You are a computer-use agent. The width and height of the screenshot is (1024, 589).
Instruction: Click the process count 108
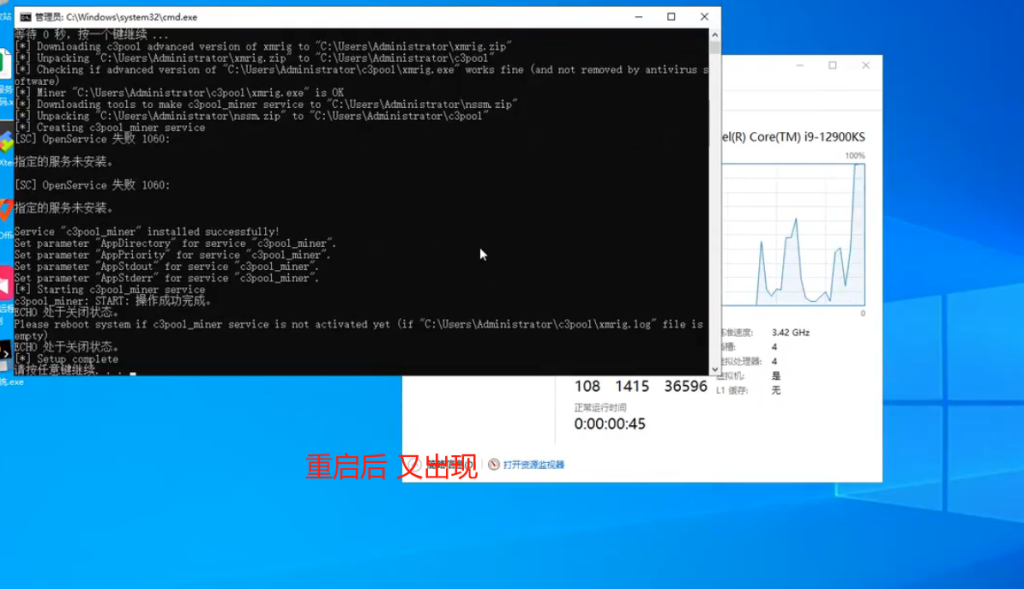(x=587, y=387)
